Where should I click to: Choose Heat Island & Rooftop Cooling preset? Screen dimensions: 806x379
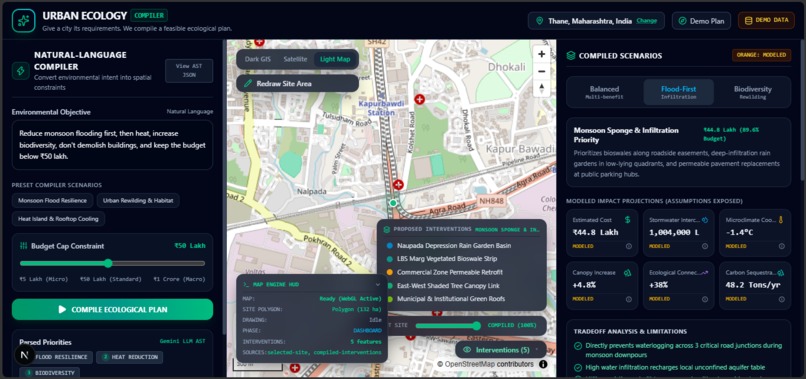coord(58,219)
